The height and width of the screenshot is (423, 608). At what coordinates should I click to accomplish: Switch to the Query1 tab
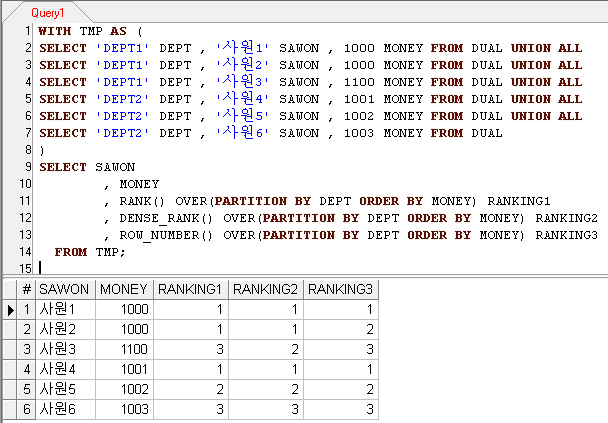point(47,13)
